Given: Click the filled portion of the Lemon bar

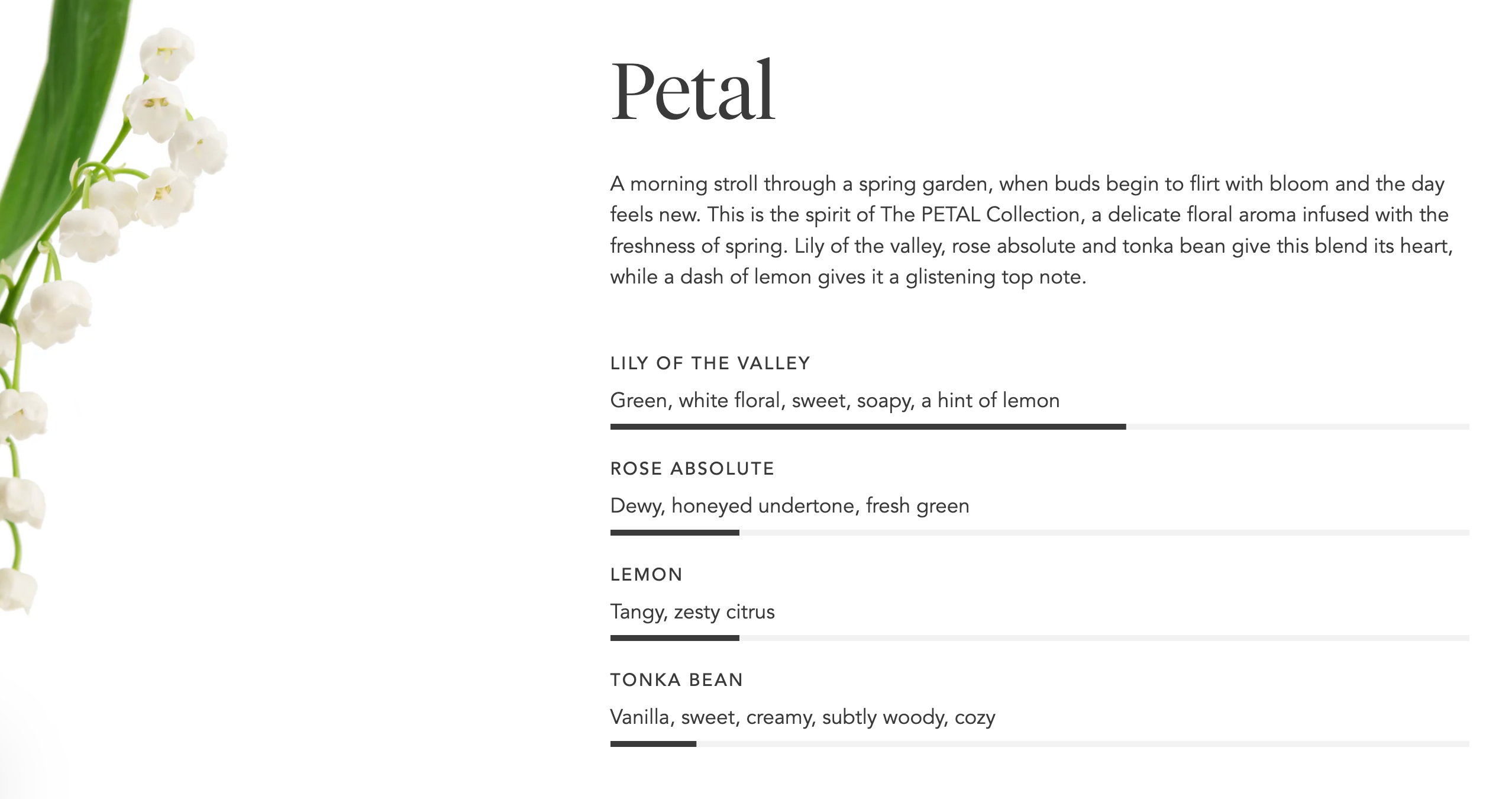Looking at the screenshot, I should tap(674, 638).
